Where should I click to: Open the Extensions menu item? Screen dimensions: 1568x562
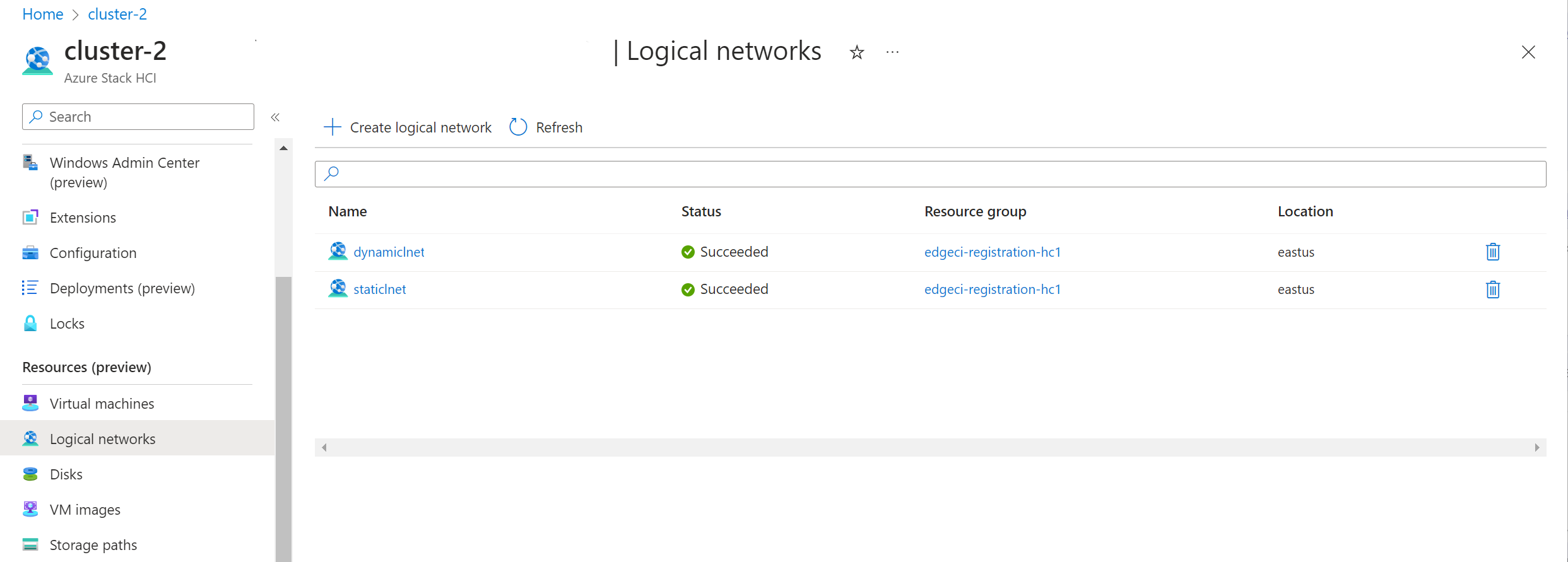[x=83, y=218]
